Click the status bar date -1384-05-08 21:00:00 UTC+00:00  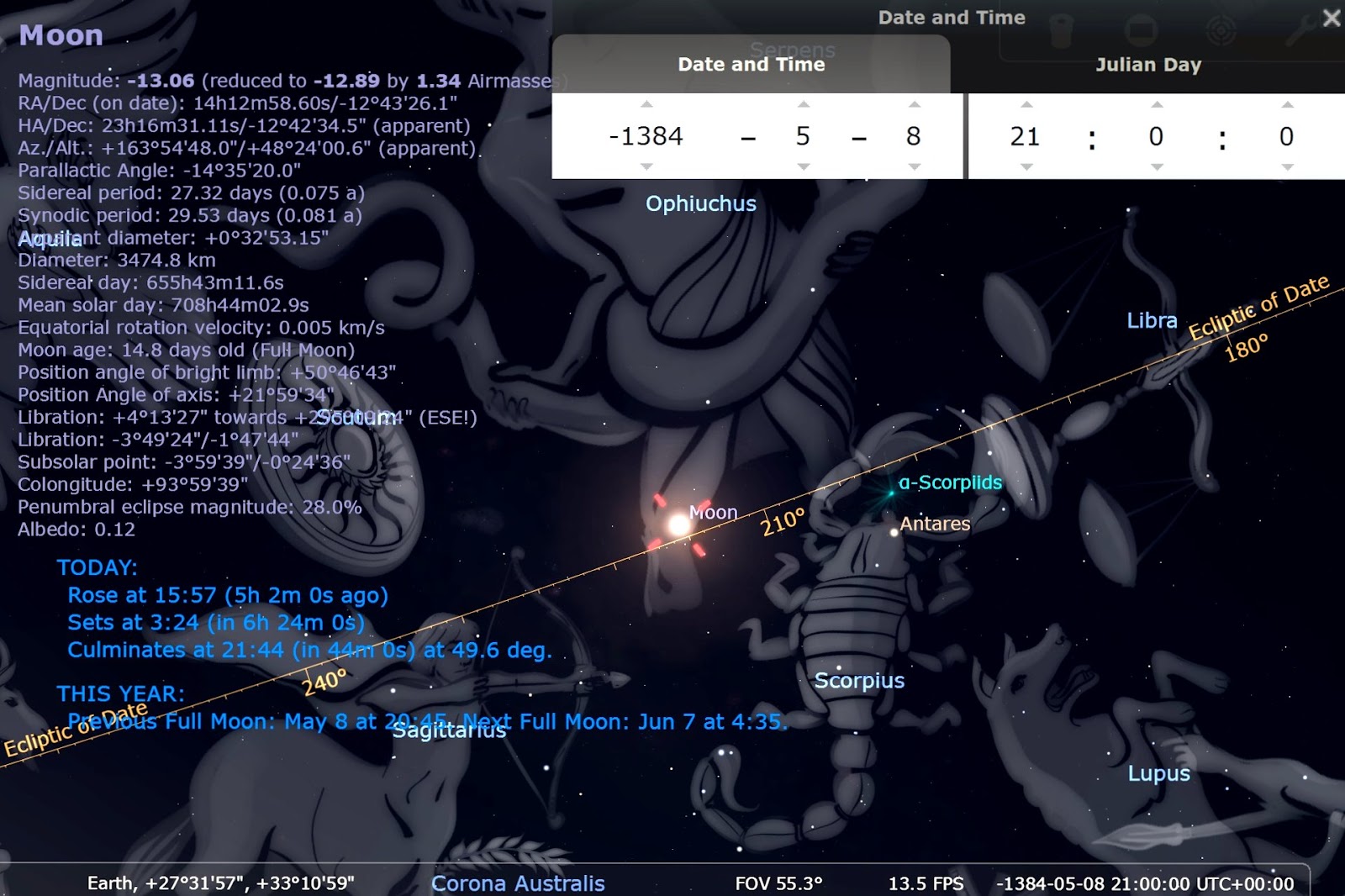(1145, 883)
